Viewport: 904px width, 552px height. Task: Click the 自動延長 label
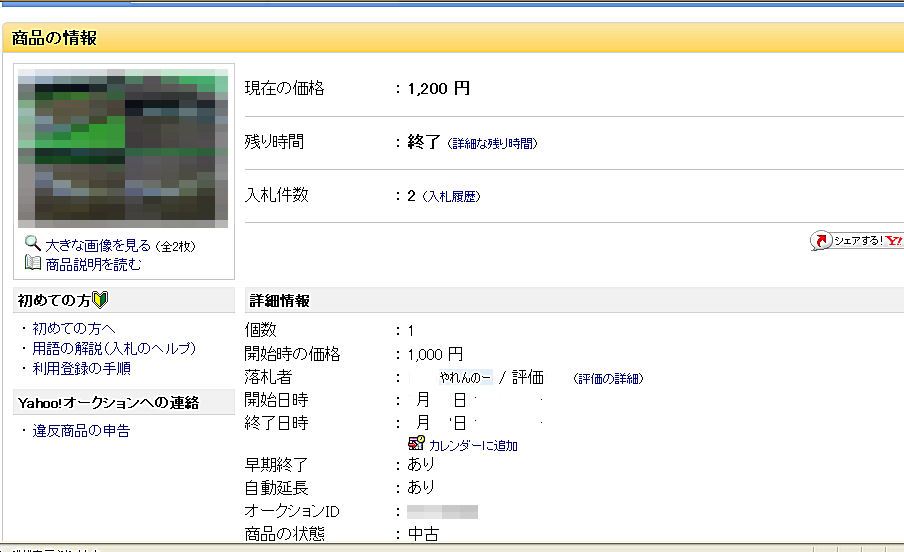point(276,488)
